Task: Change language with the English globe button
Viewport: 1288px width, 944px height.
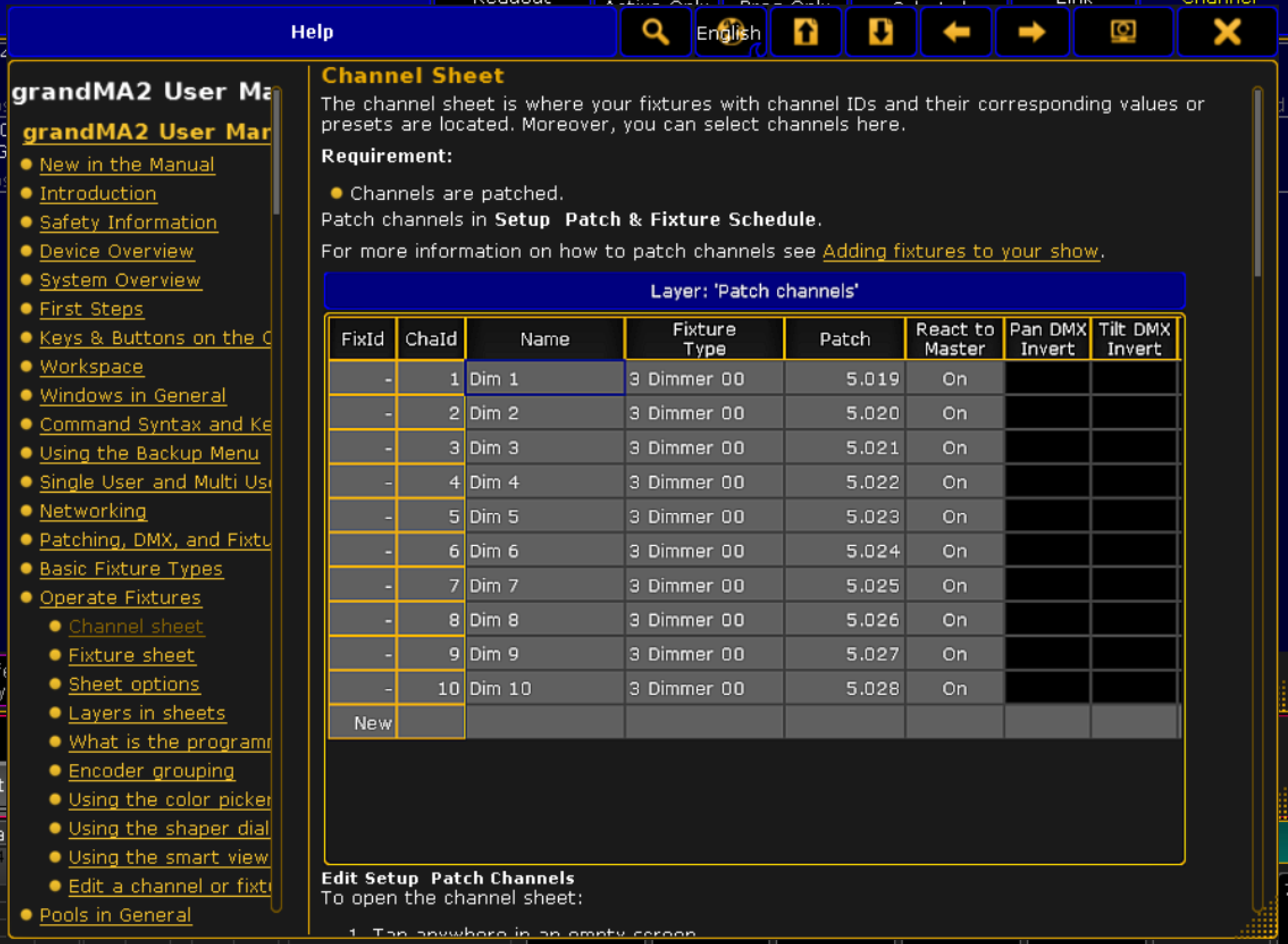Action: click(729, 32)
